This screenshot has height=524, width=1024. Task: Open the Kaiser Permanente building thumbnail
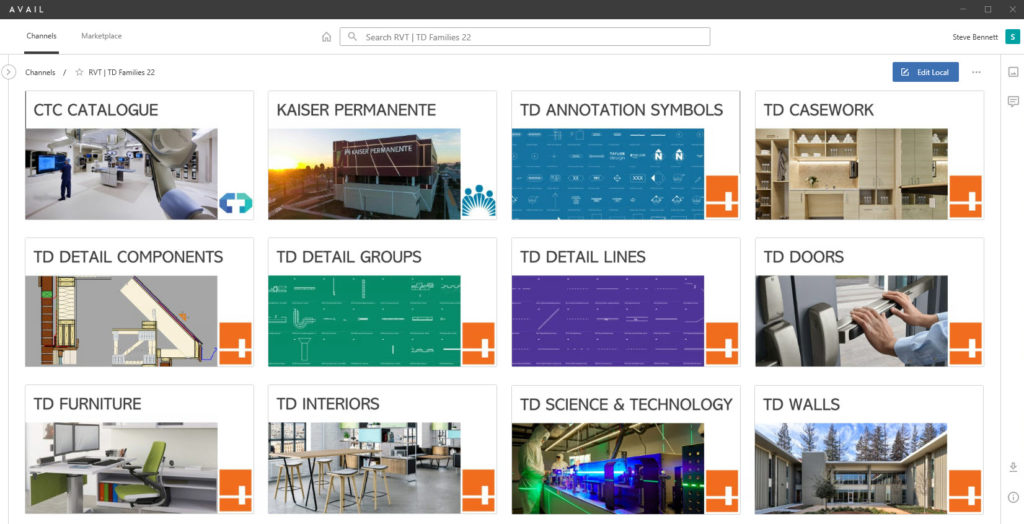click(364, 174)
